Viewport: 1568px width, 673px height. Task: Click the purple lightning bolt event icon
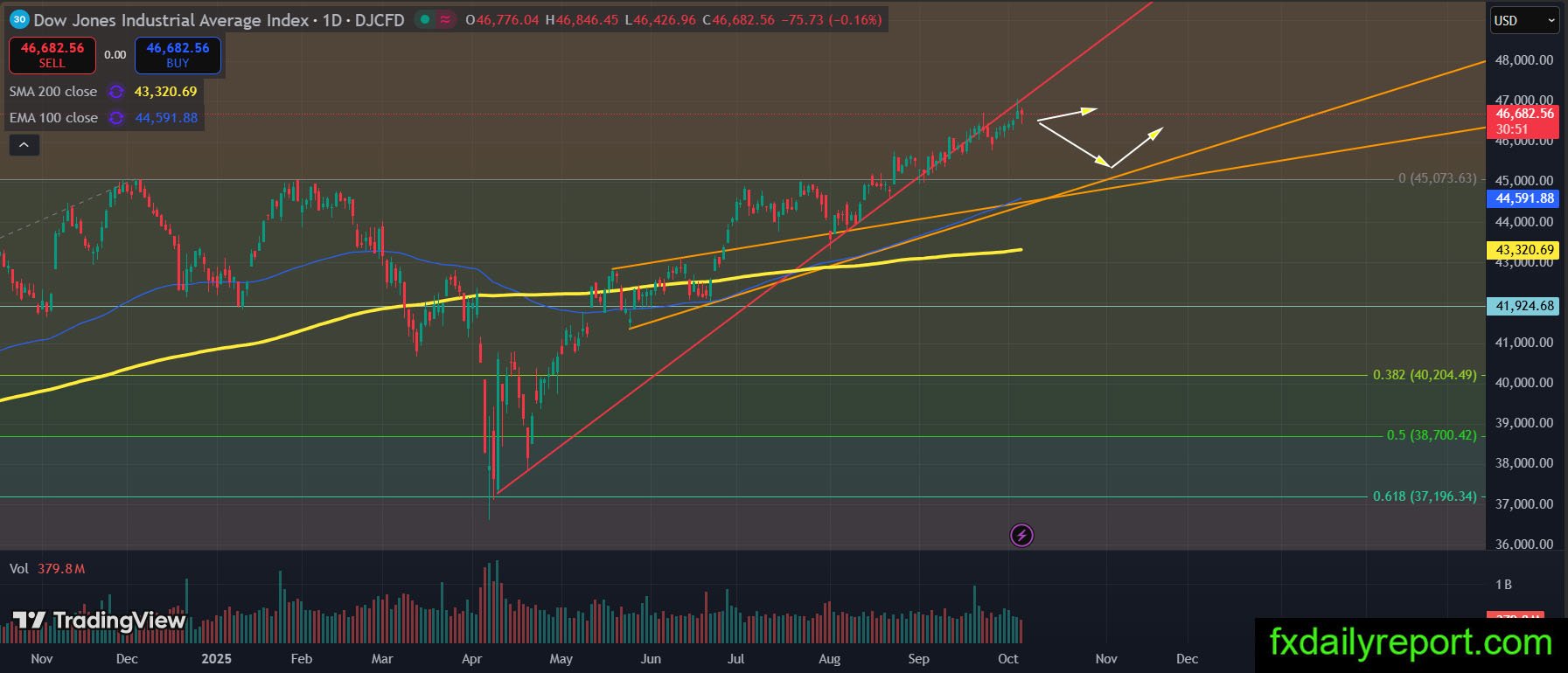(x=1021, y=535)
